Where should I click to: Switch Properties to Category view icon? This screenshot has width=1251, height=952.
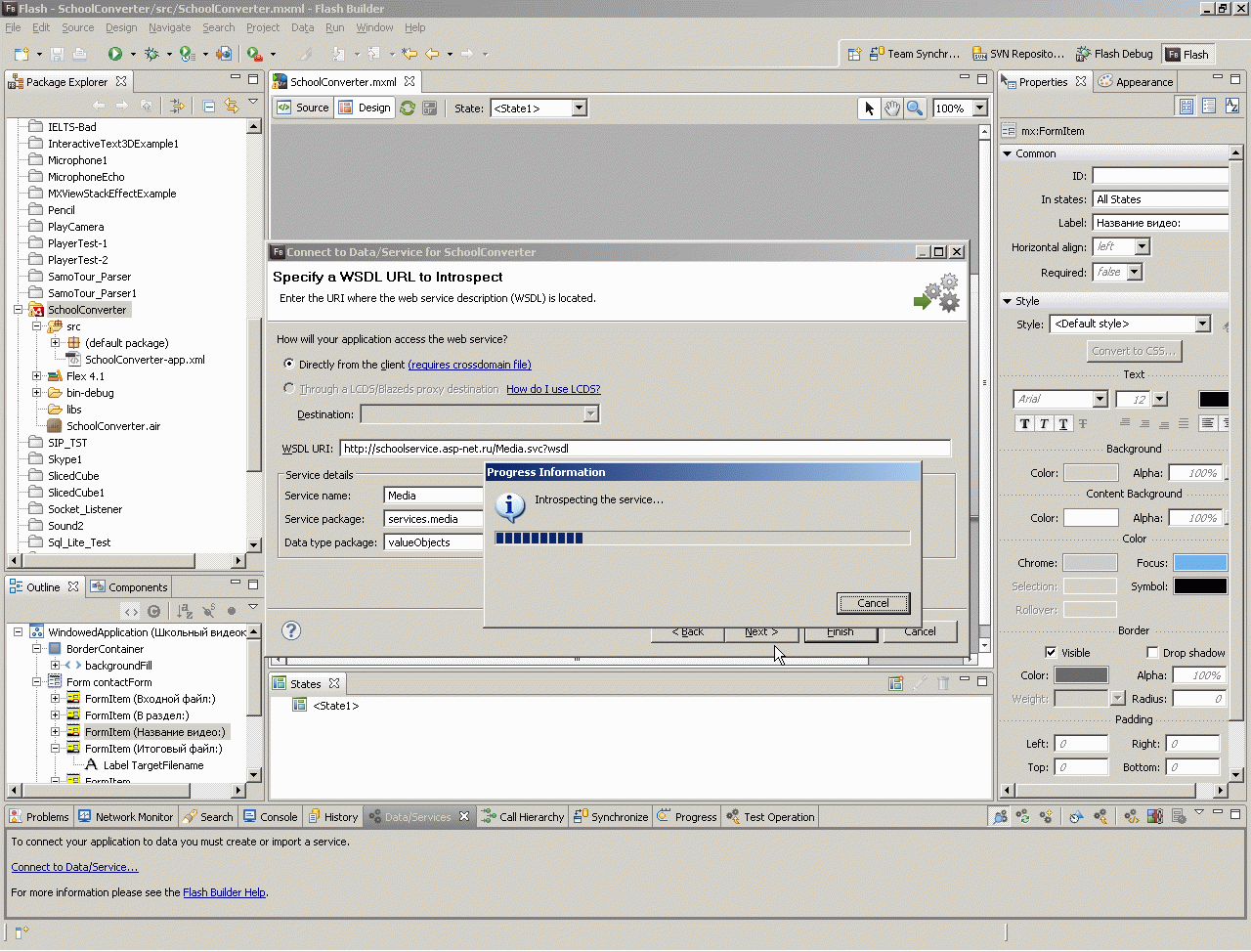click(x=1209, y=107)
